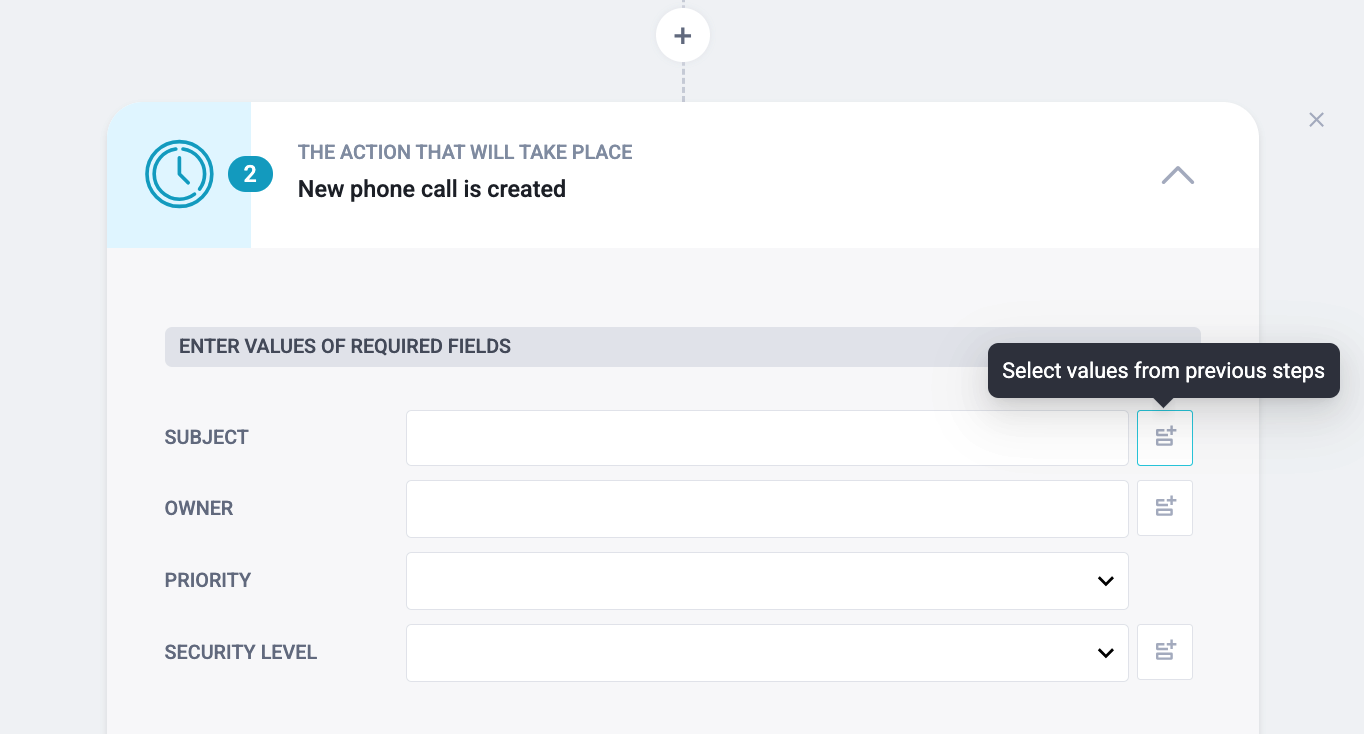1364x734 pixels.
Task: Click the OWNER field label
Action: tap(199, 508)
